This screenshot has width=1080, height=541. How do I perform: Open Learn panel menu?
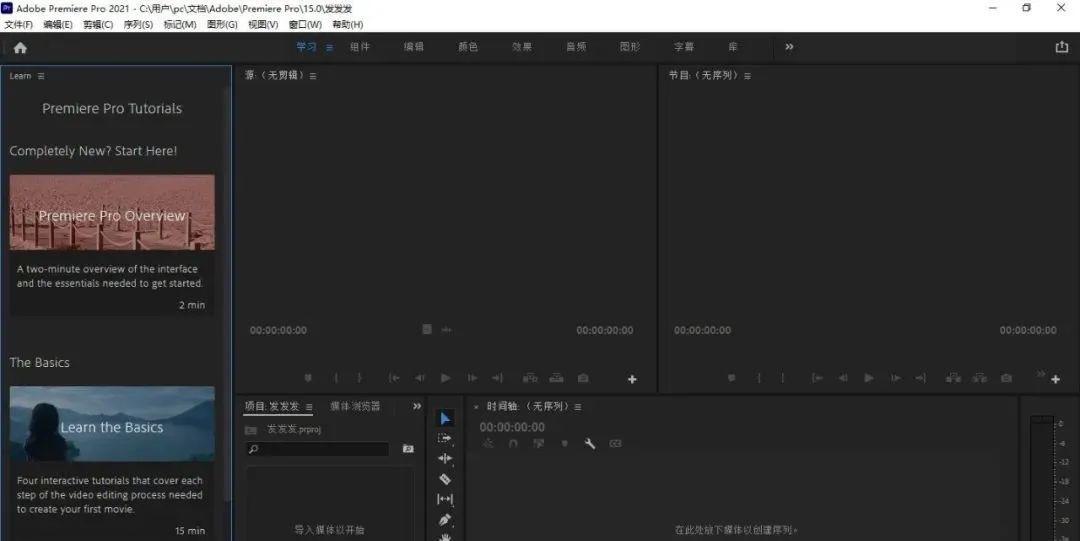point(41,76)
